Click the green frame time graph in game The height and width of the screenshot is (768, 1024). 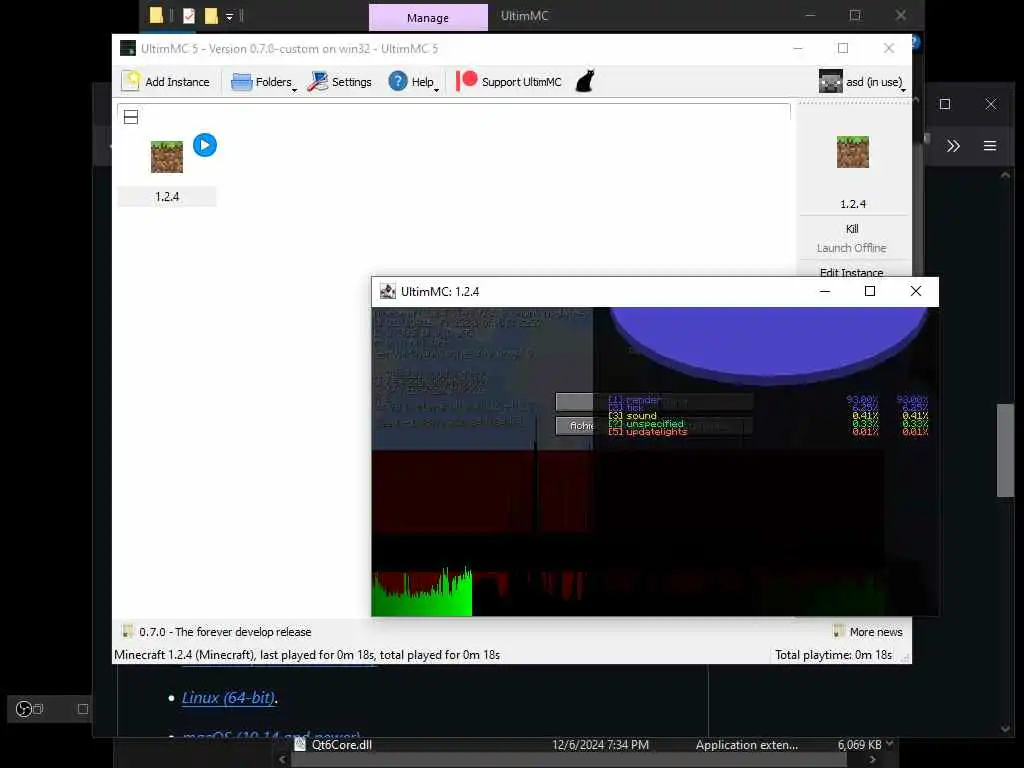422,593
